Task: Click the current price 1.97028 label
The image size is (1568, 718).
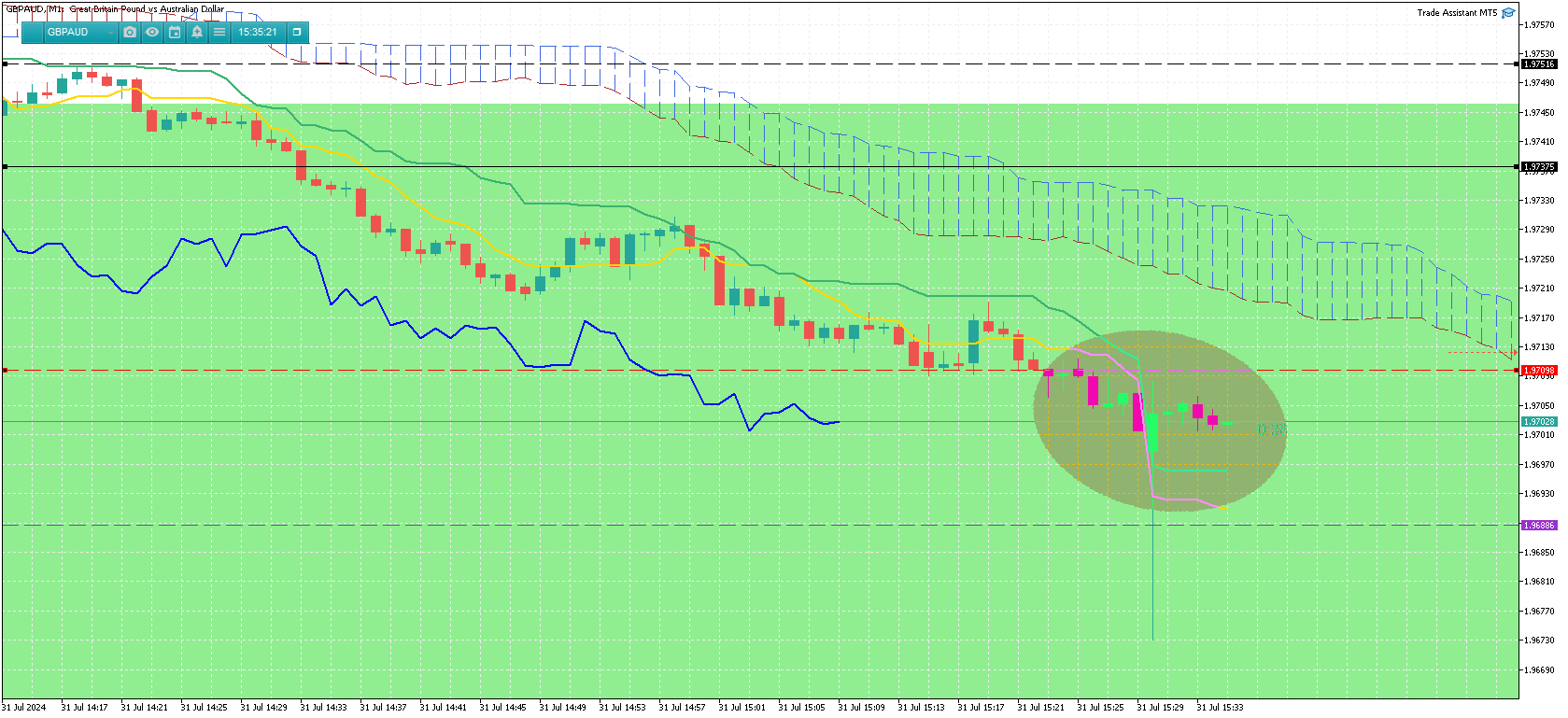Action: pyautogui.click(x=1540, y=422)
